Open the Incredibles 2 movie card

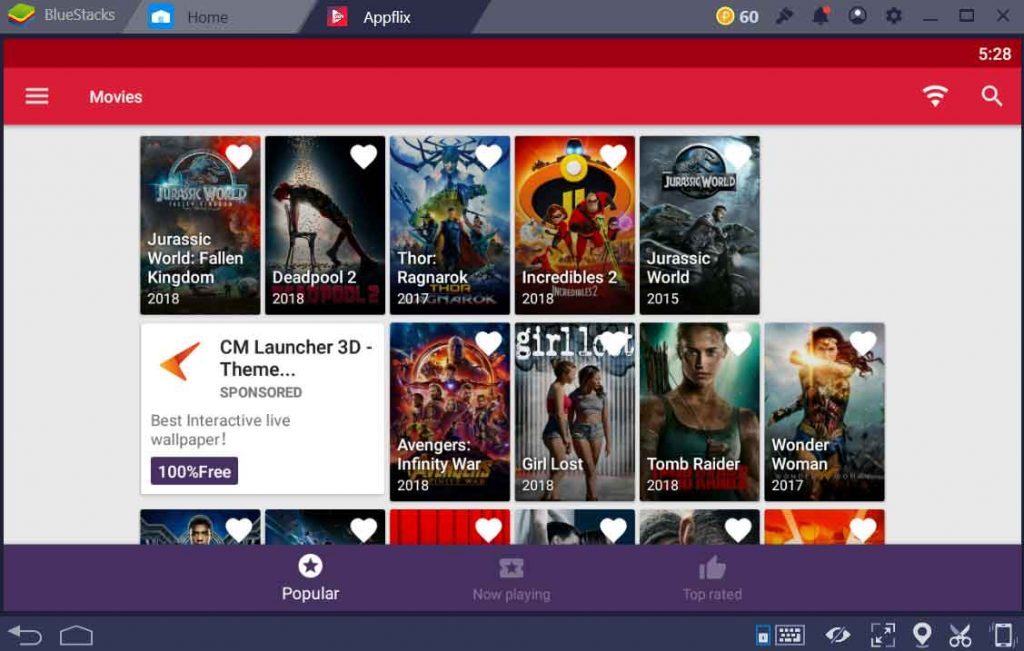(574, 225)
